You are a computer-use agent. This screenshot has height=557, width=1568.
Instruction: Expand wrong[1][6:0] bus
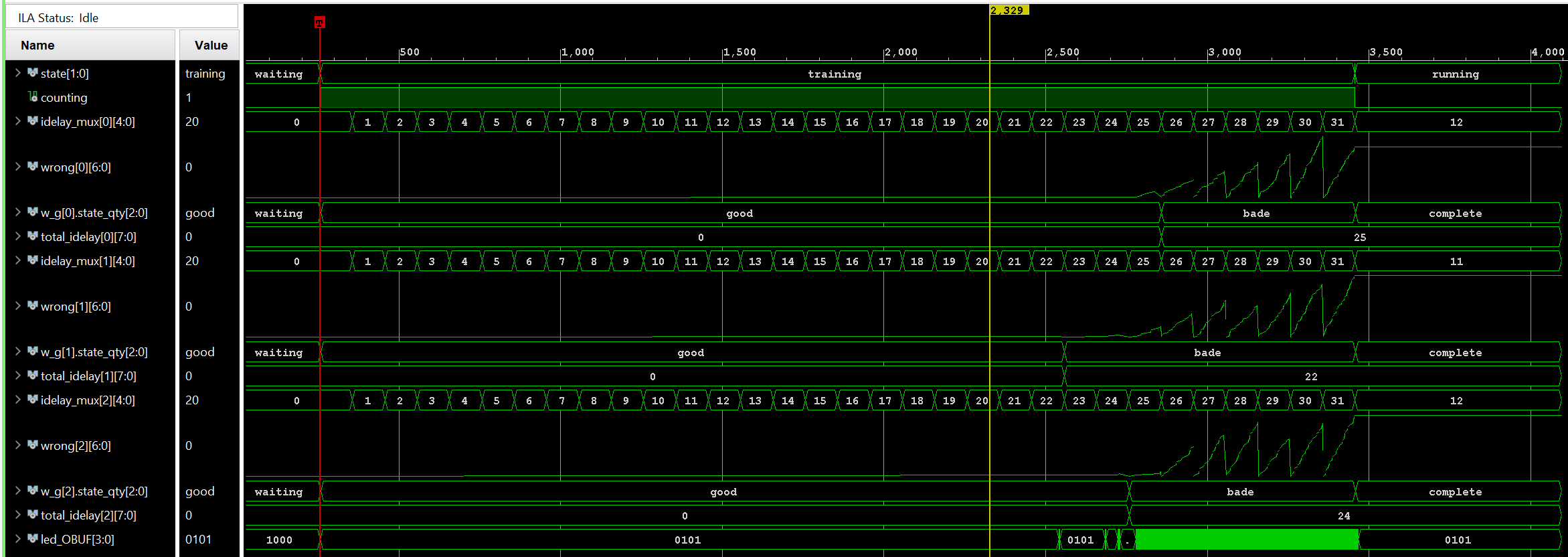tap(18, 306)
